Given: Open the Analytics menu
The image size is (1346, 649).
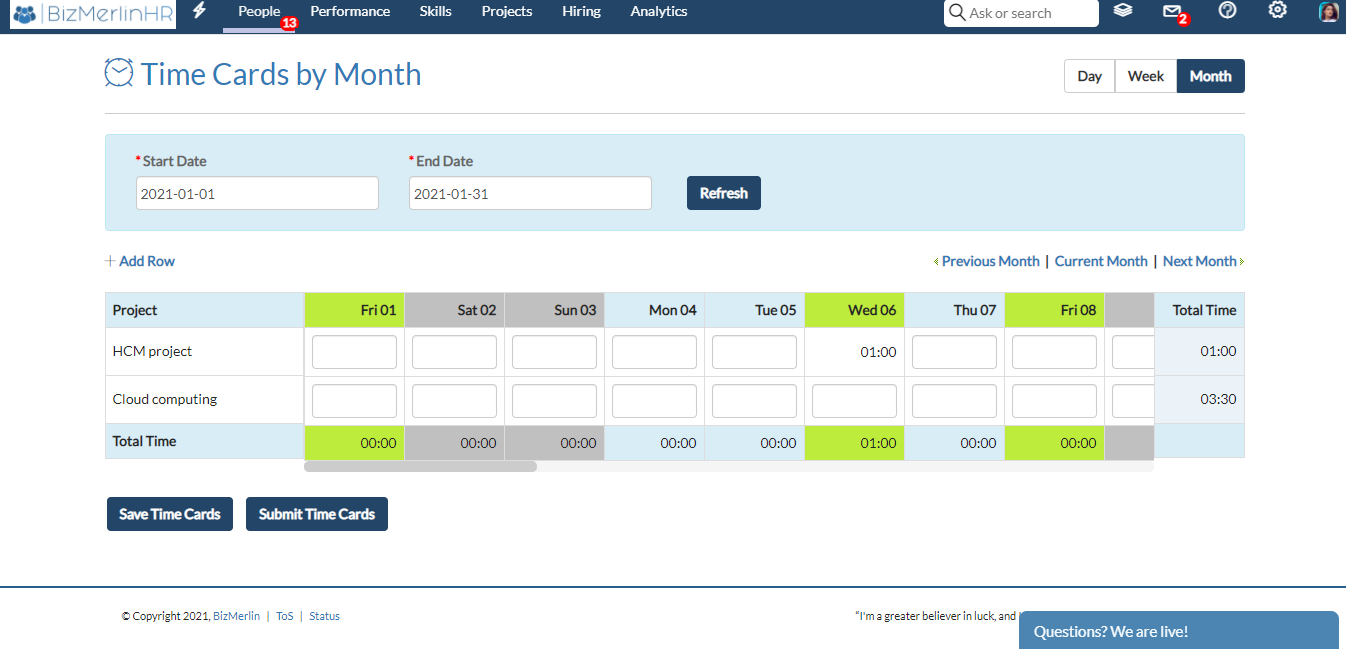Looking at the screenshot, I should coord(658,11).
